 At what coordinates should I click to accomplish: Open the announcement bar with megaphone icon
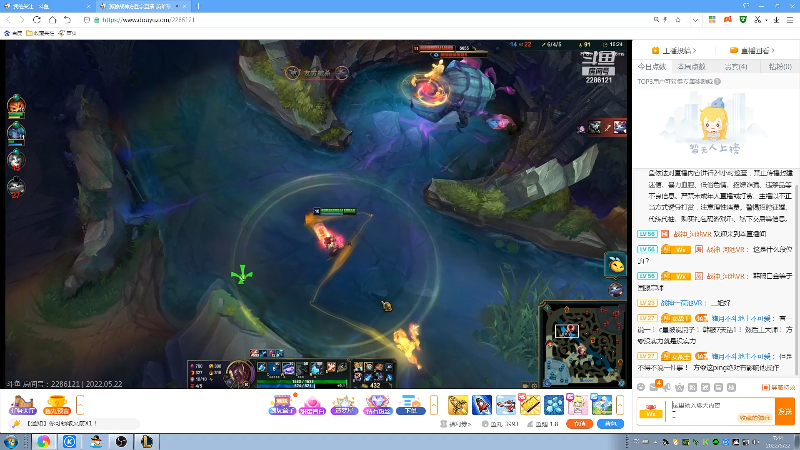coord(74,423)
